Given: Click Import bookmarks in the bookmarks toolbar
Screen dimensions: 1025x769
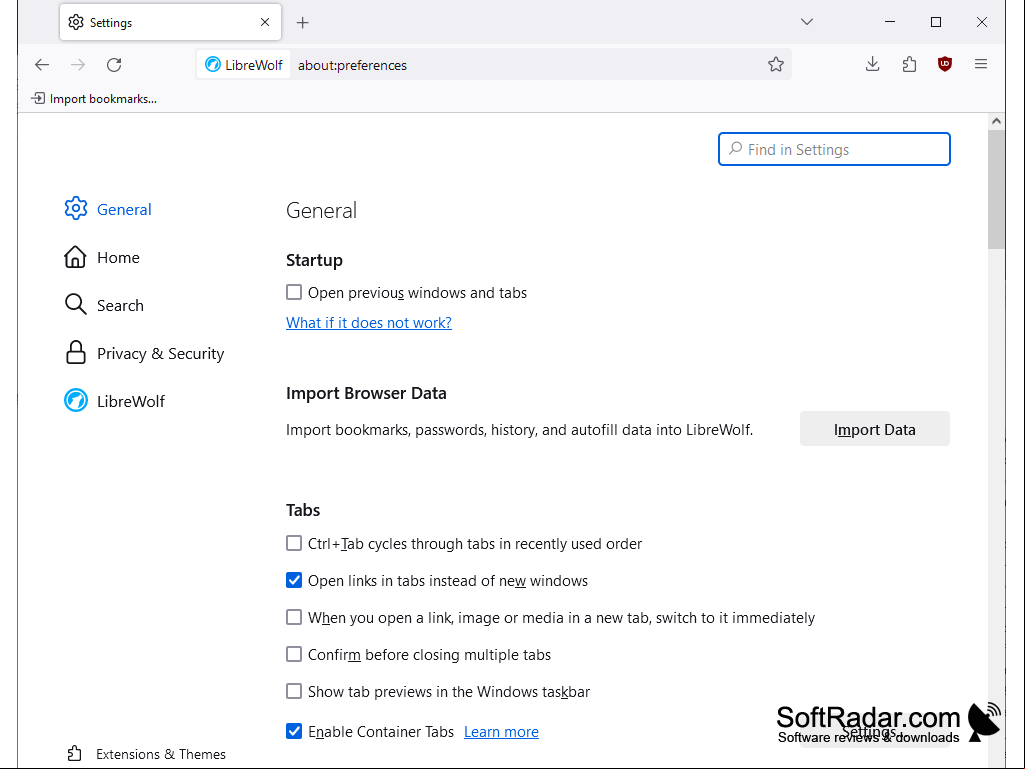Looking at the screenshot, I should coord(94,99).
